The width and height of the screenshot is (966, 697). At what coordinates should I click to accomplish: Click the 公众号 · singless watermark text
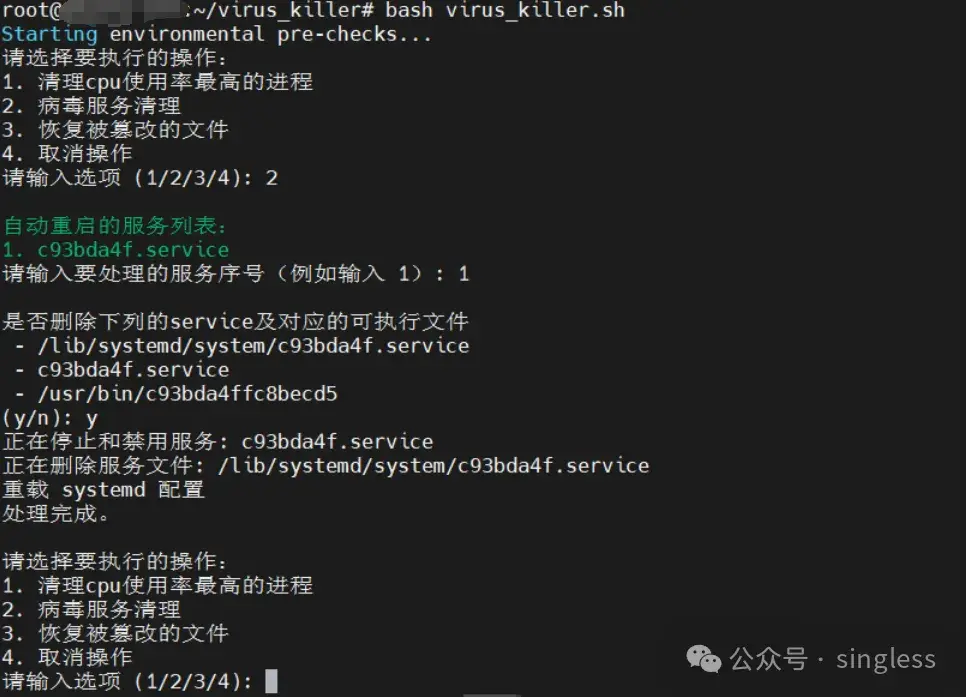pos(833,659)
